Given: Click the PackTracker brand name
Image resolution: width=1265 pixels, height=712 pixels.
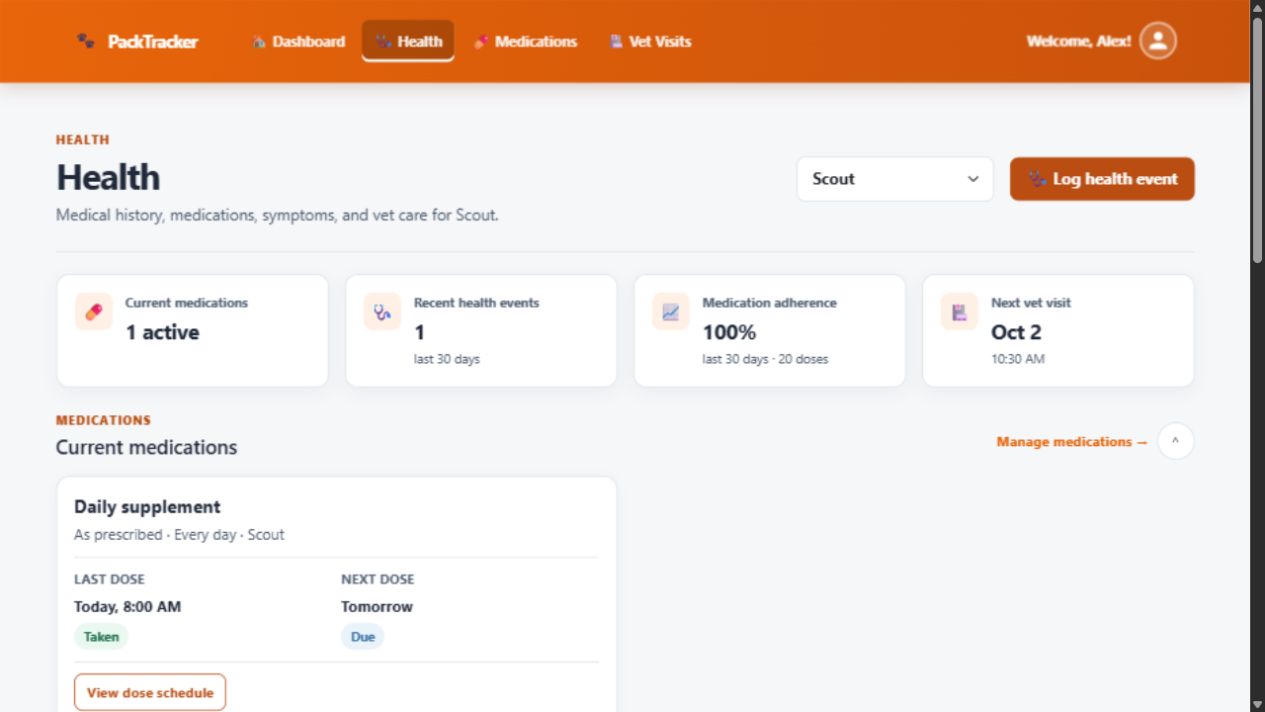Looking at the screenshot, I should coord(153,41).
